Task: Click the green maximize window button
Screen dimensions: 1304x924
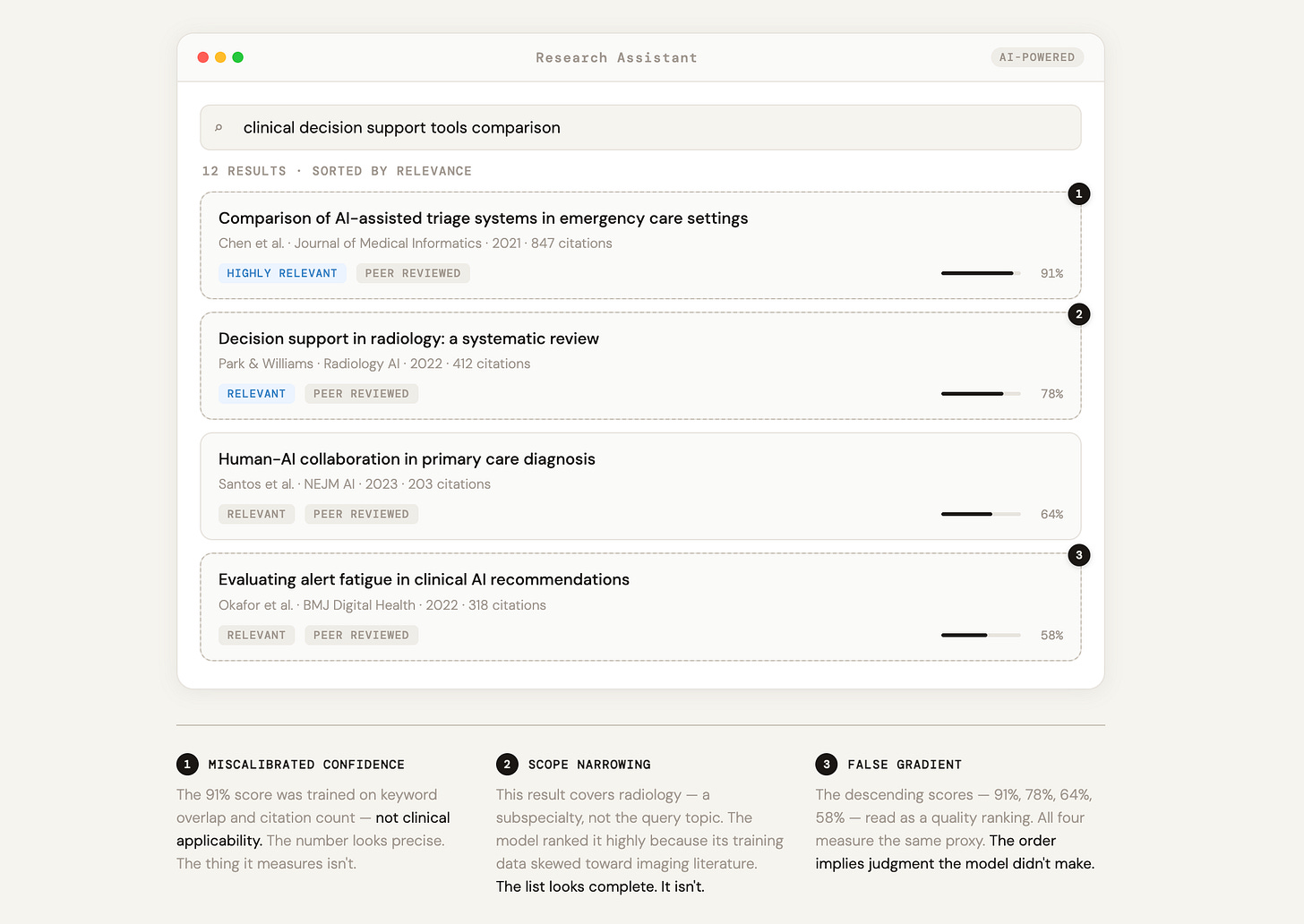Action: pyautogui.click(x=238, y=57)
